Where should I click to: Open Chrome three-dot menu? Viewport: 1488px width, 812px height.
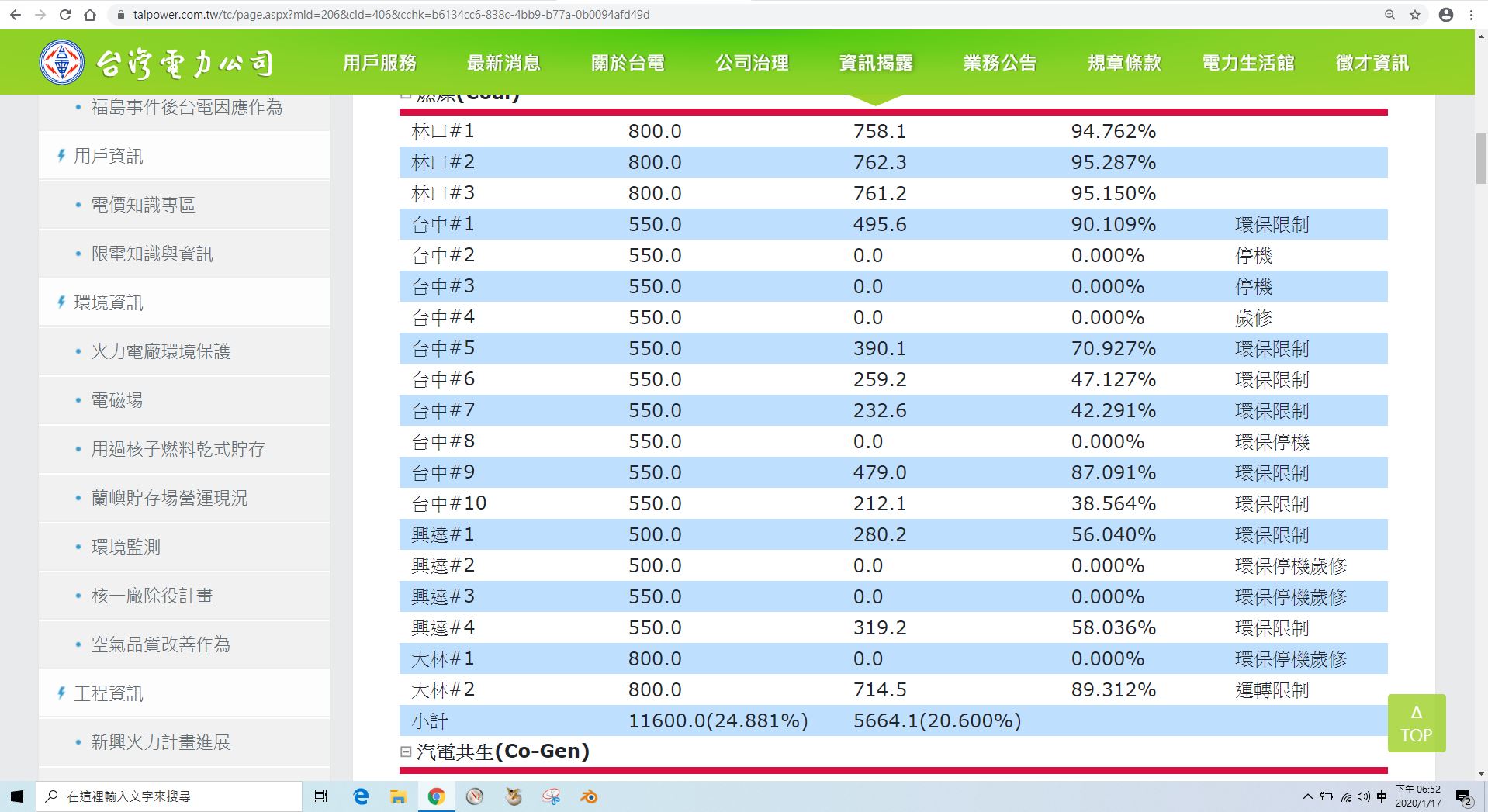click(x=1472, y=15)
